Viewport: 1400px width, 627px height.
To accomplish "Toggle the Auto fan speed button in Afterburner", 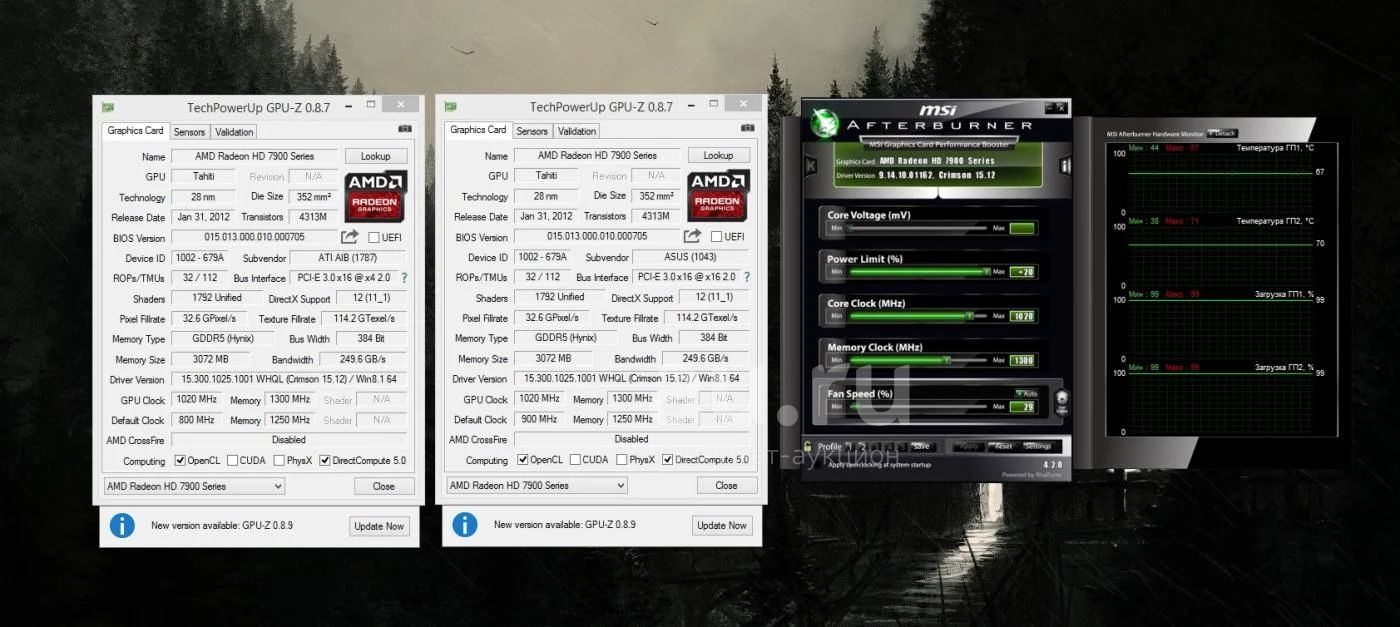I will coord(1026,394).
